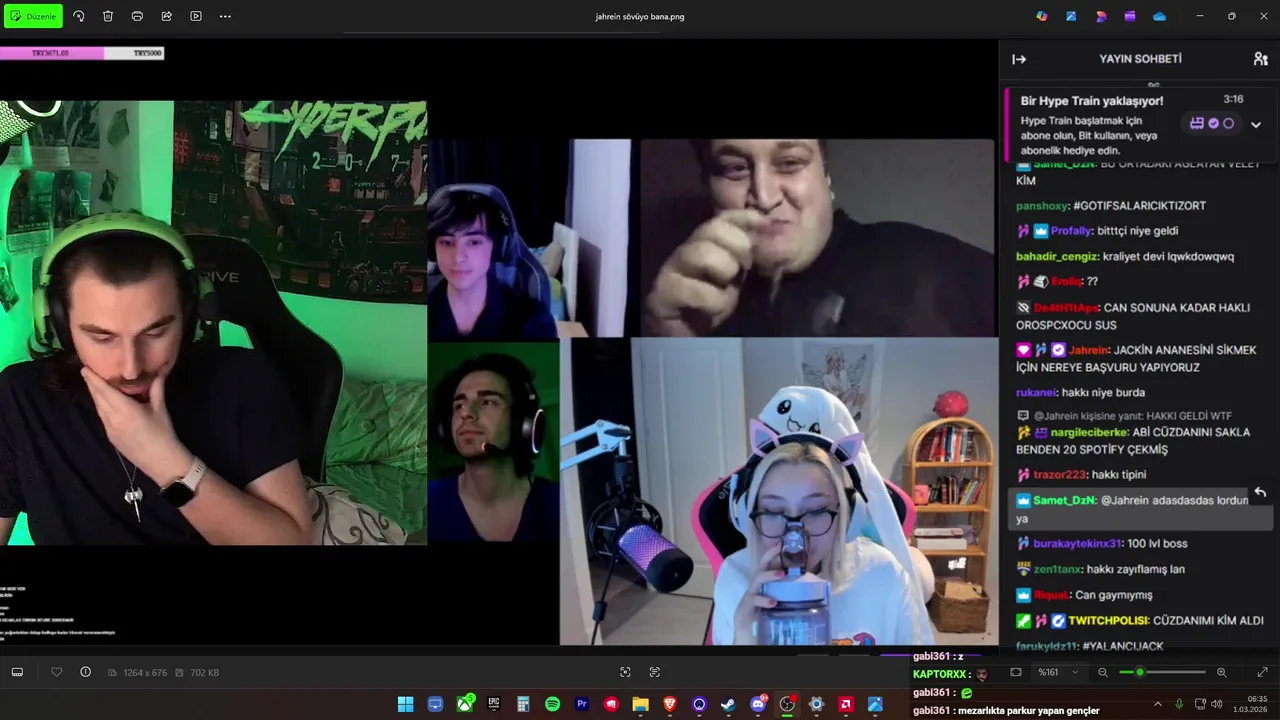Open the Xbox app in taskbar

(465, 704)
